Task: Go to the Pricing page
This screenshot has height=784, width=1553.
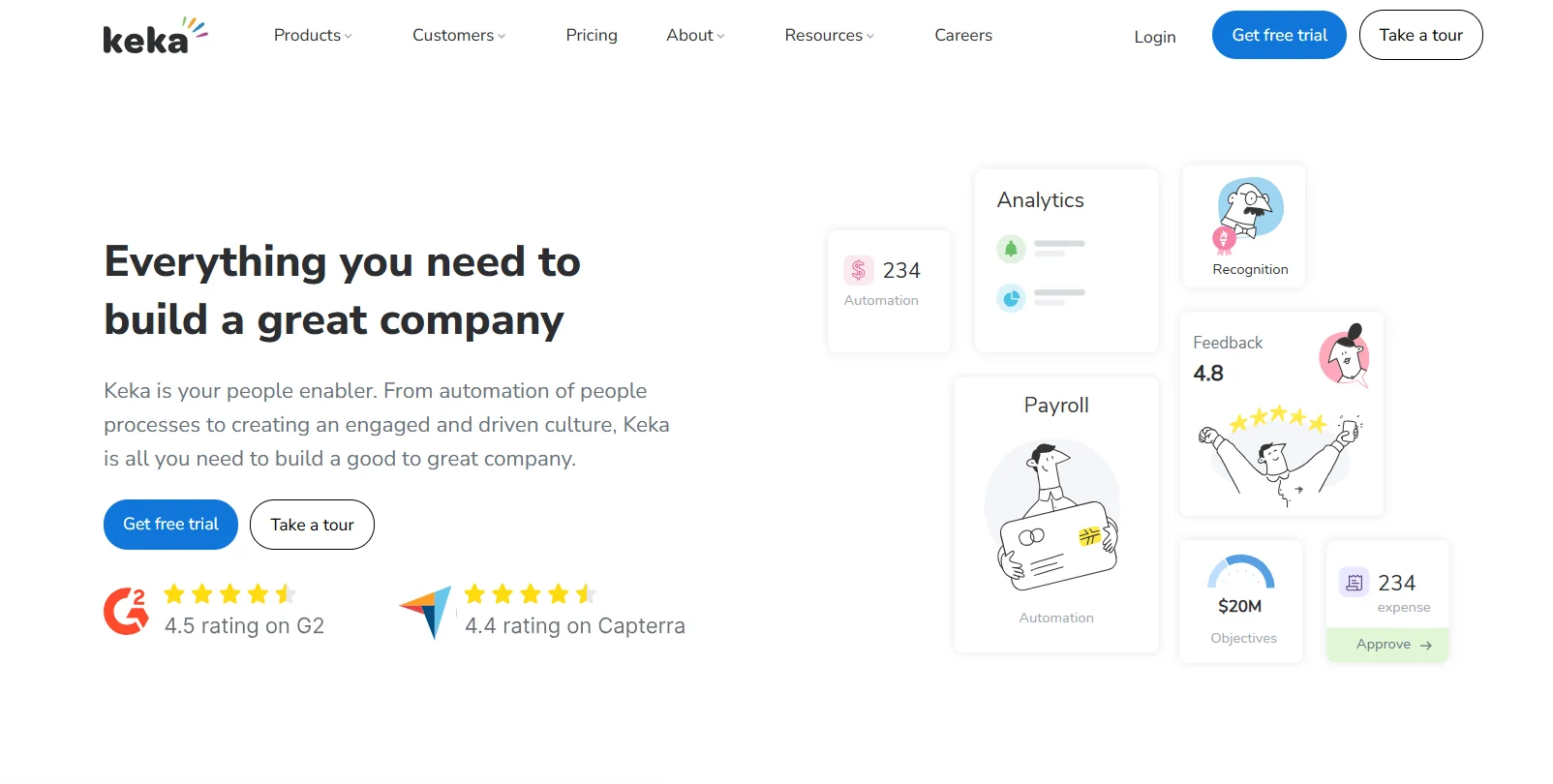Action: coord(592,36)
